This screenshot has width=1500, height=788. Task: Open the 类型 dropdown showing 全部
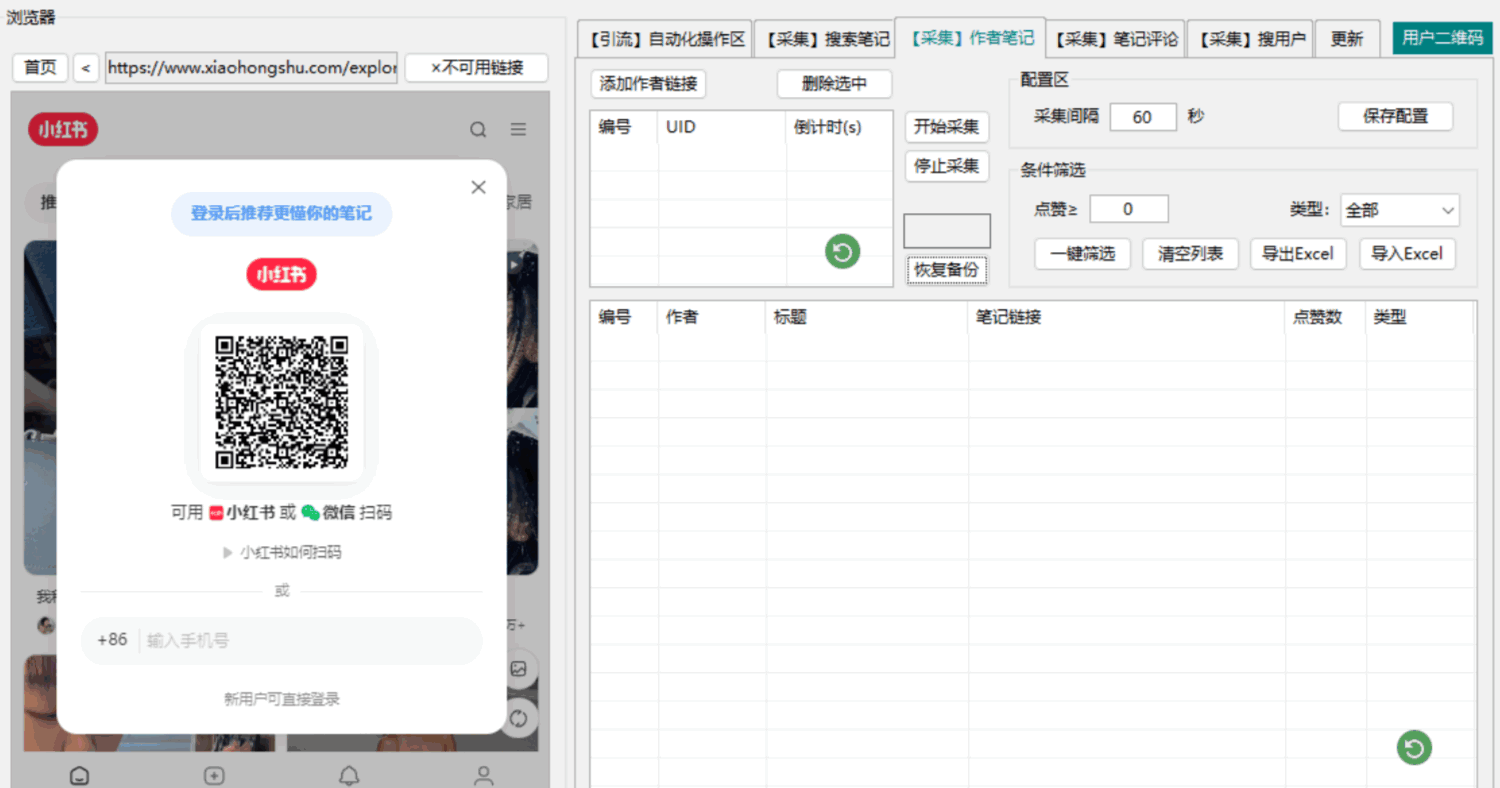[1399, 210]
